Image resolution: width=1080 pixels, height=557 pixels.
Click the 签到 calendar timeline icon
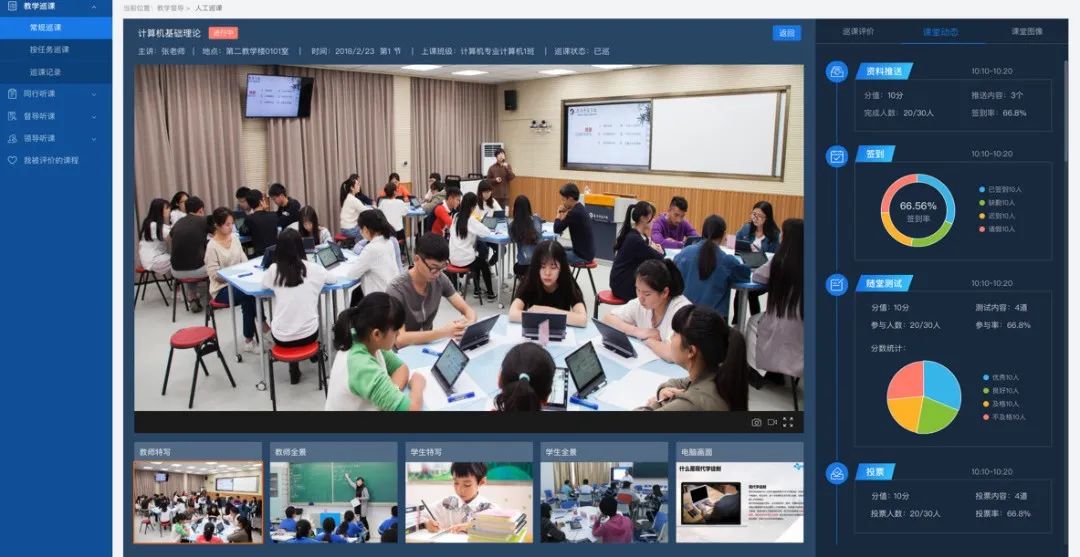(x=837, y=156)
